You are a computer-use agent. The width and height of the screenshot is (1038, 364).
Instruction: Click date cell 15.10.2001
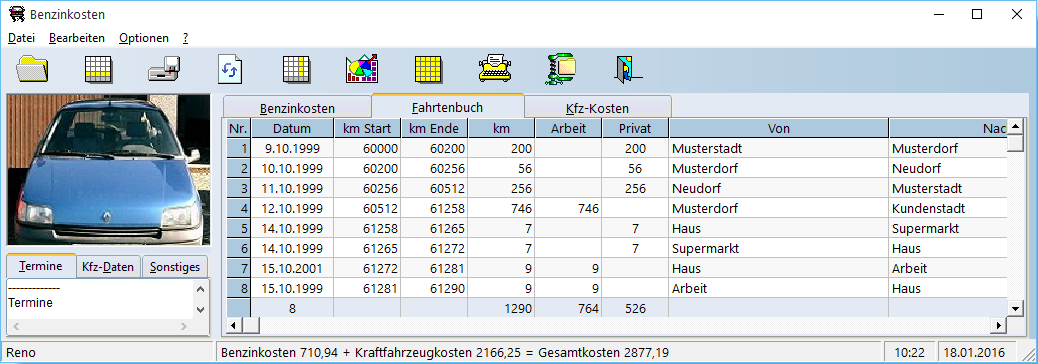pyautogui.click(x=292, y=269)
